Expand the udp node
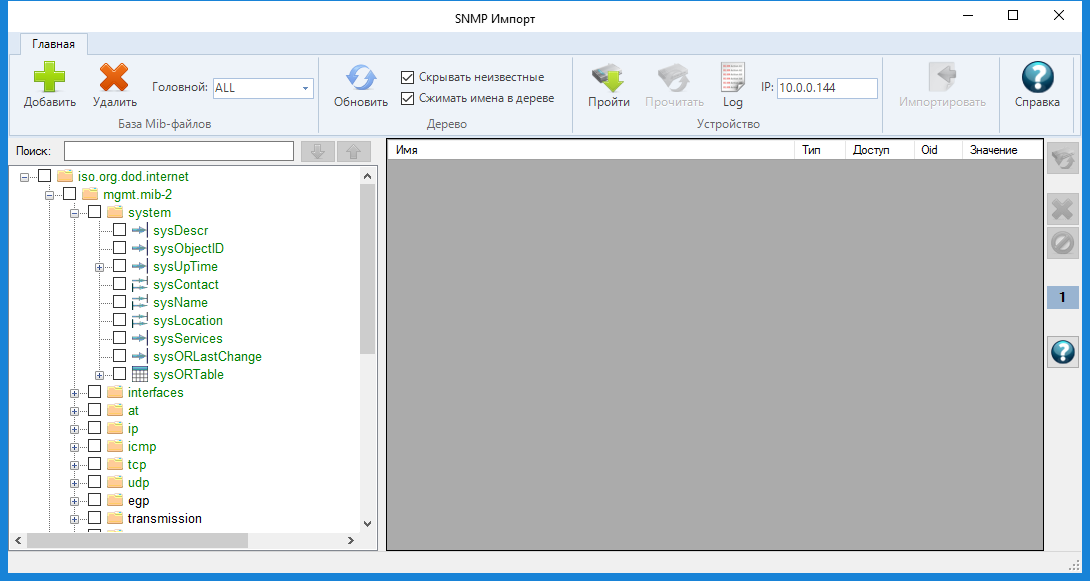The height and width of the screenshot is (581, 1090). coord(74,484)
